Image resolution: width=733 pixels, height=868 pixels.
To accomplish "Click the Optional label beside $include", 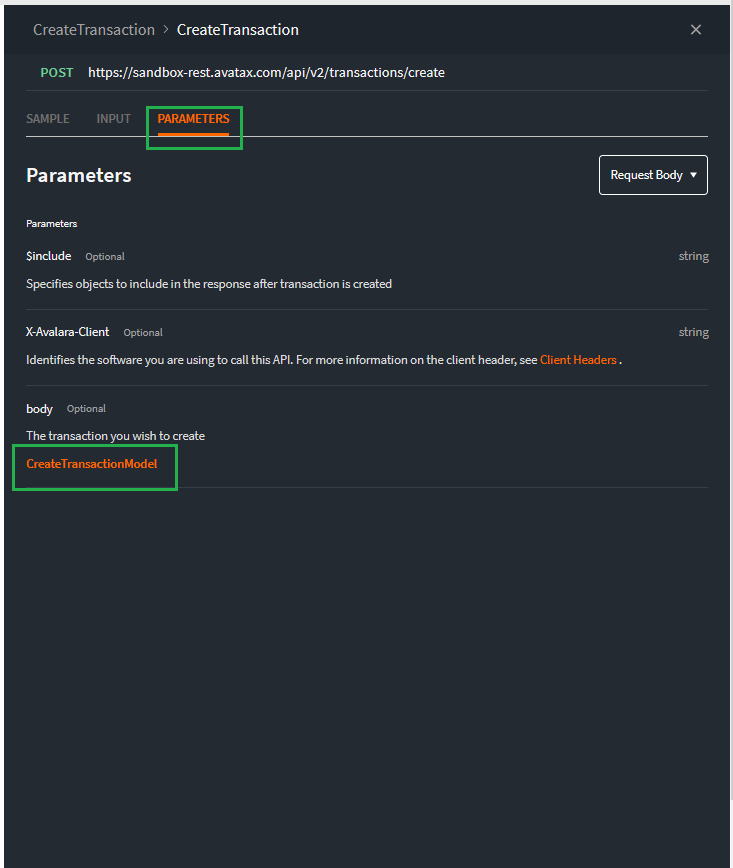I will (105, 257).
